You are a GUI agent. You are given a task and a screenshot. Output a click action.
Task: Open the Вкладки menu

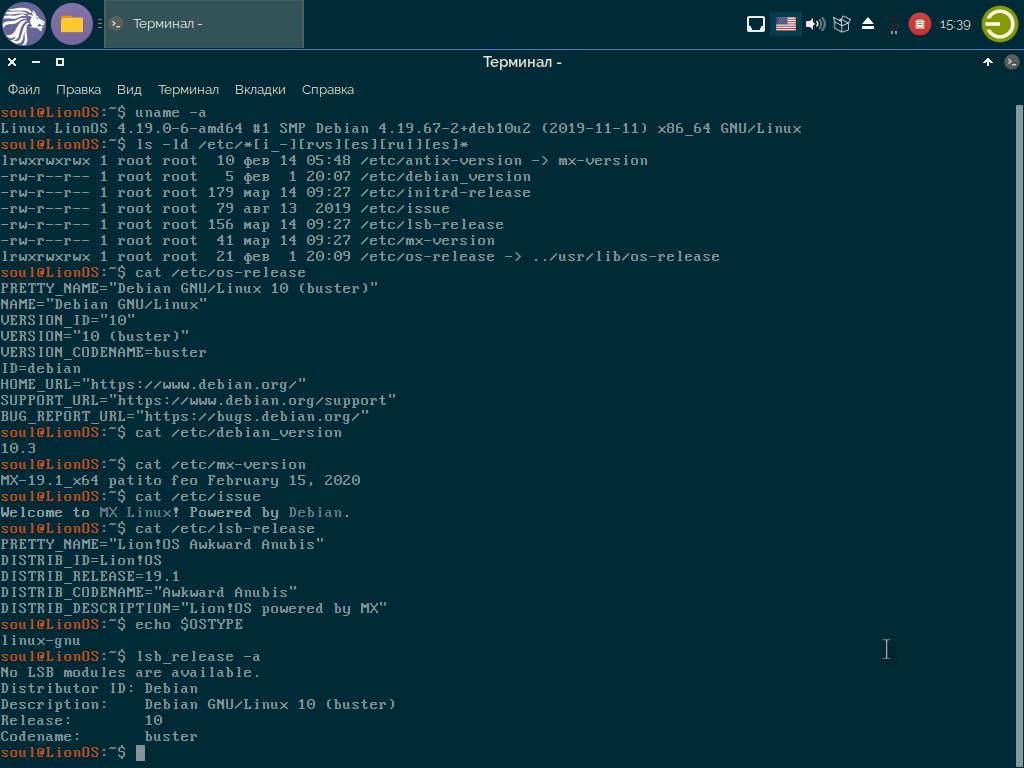260,89
